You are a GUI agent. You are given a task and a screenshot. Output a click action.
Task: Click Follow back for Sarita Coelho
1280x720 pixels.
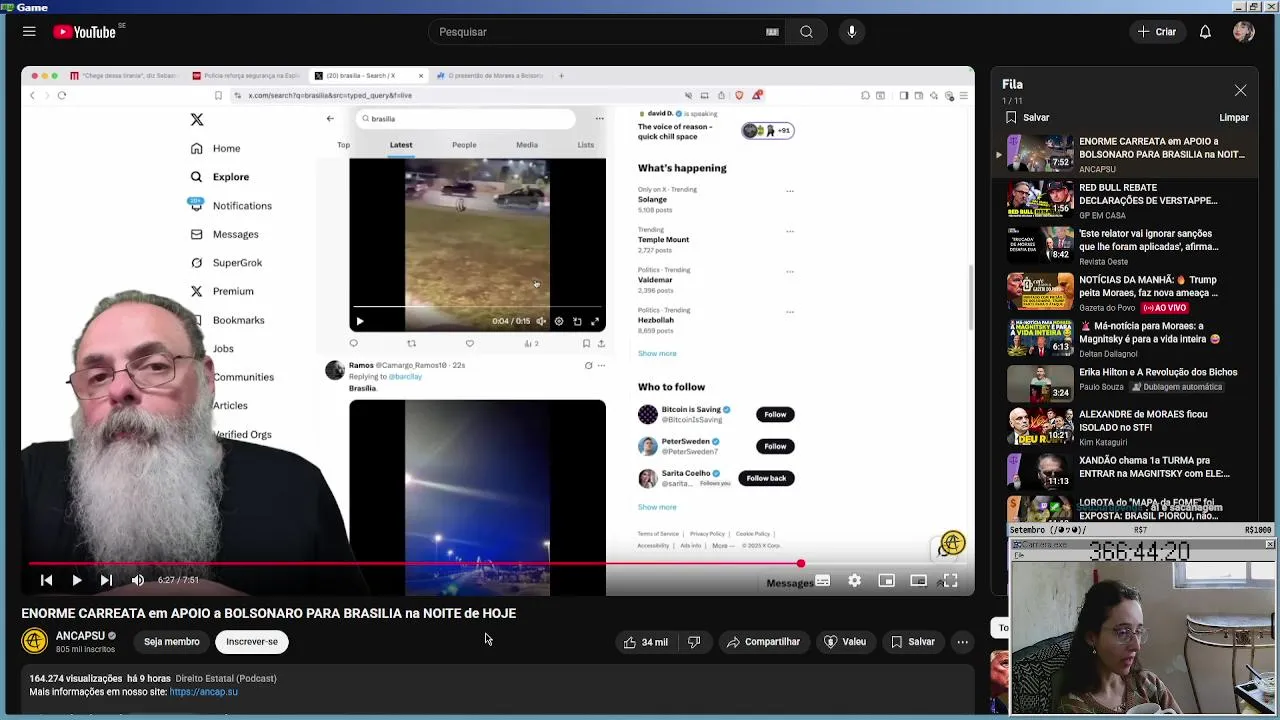pos(766,478)
